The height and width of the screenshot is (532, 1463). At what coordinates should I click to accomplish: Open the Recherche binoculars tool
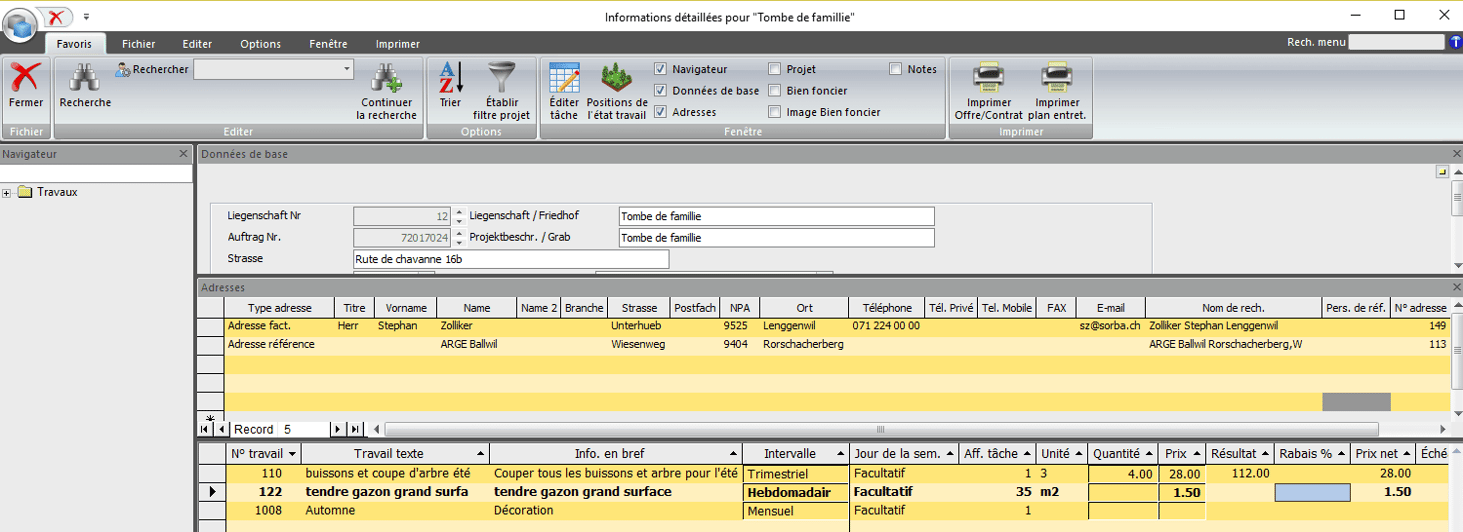point(85,77)
